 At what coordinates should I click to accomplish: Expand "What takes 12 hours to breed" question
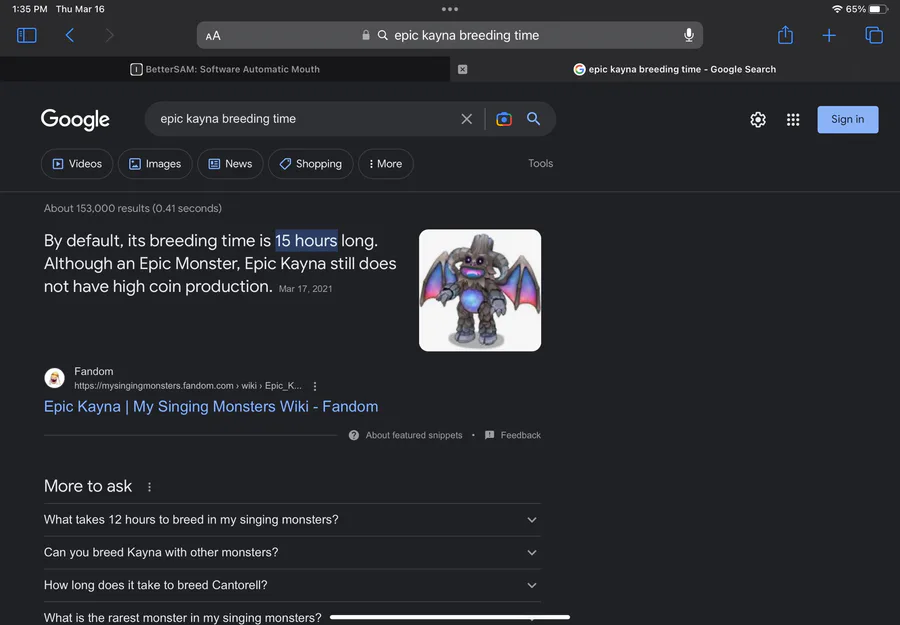point(292,520)
